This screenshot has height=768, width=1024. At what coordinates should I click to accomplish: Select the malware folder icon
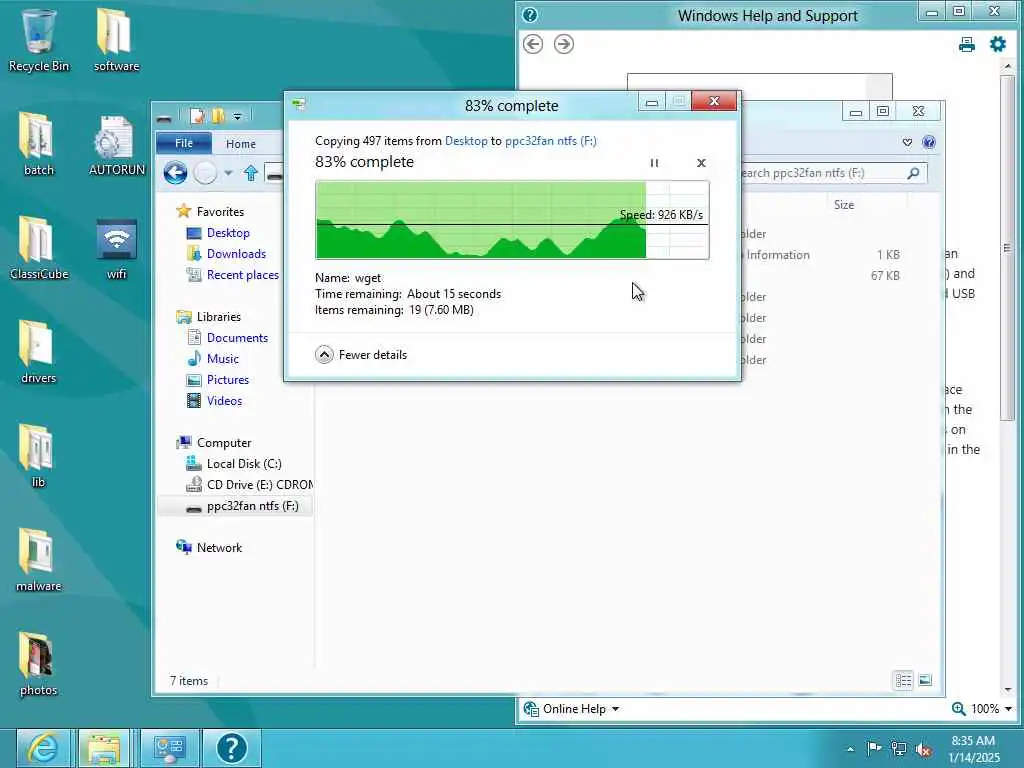click(39, 560)
